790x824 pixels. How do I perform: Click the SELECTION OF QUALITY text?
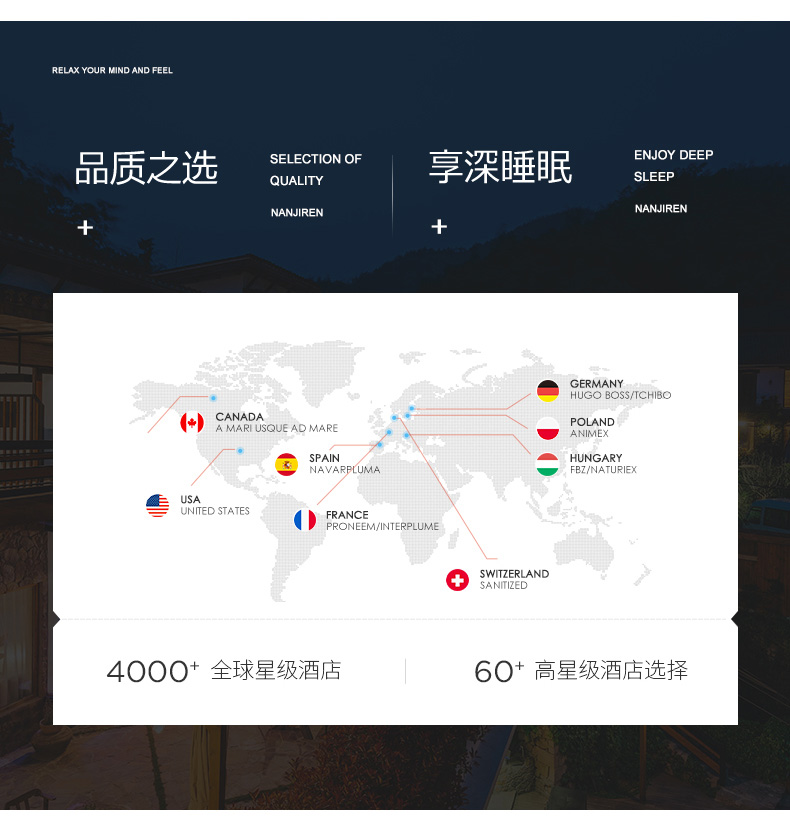[x=315, y=170]
